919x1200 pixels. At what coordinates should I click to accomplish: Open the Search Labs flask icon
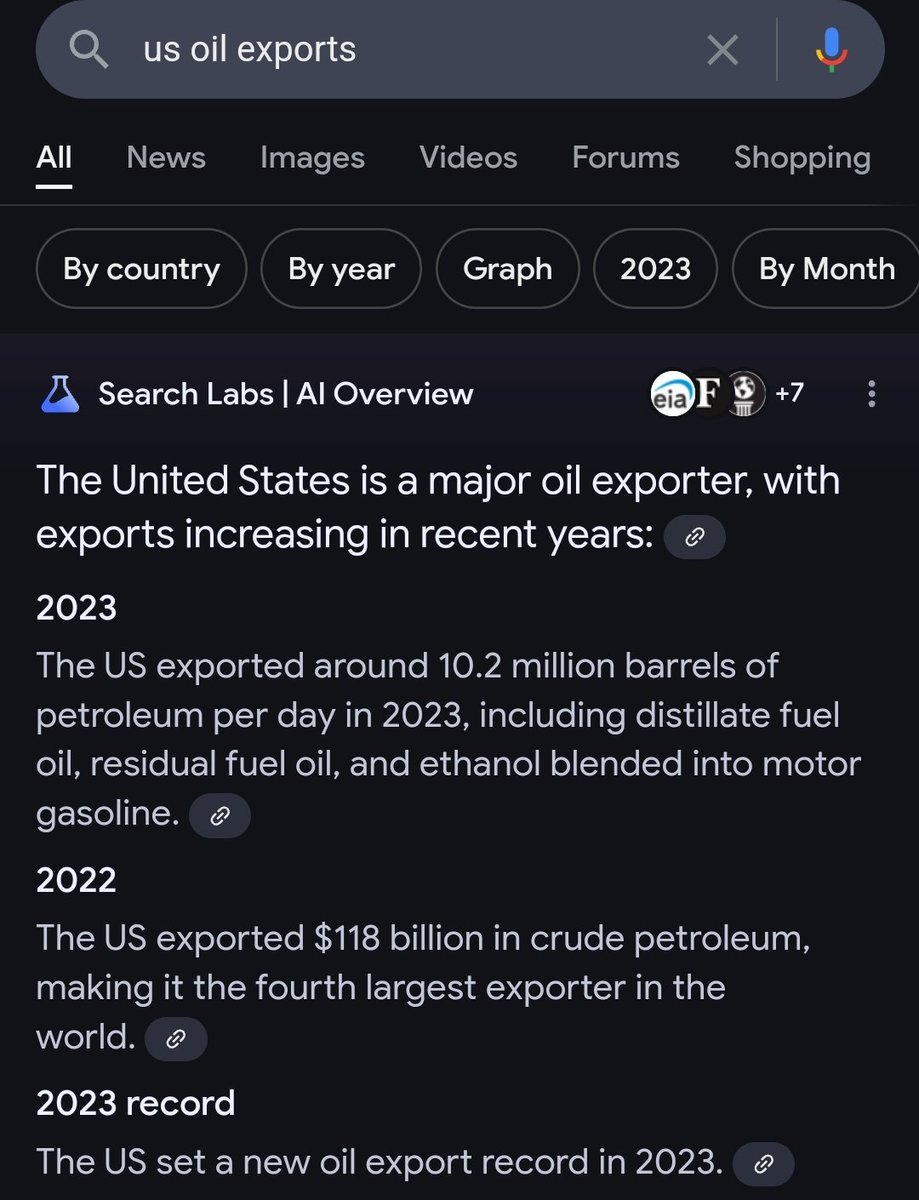click(x=59, y=394)
